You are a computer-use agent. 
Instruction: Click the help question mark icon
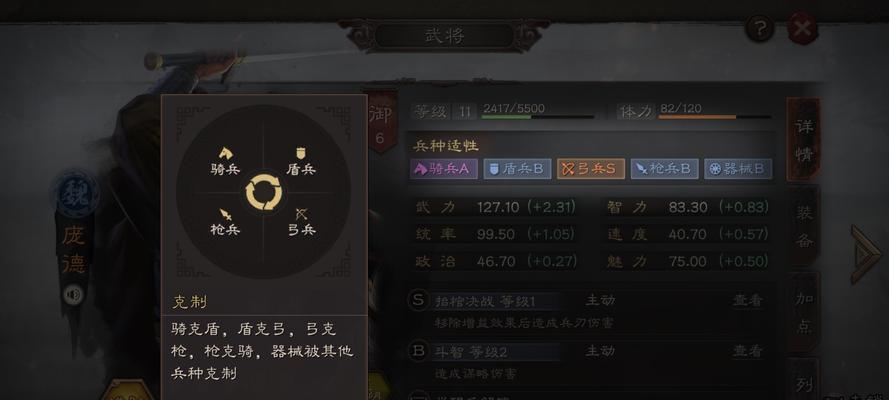click(x=760, y=28)
